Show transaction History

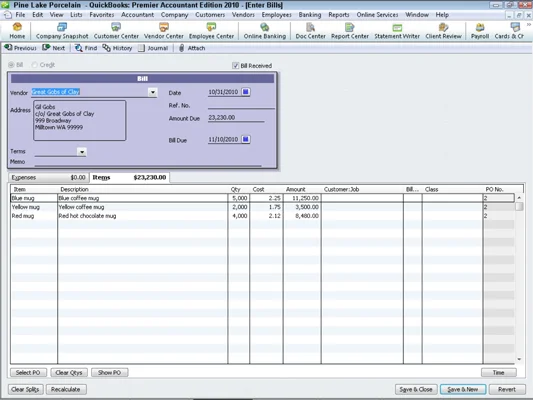[x=117, y=48]
